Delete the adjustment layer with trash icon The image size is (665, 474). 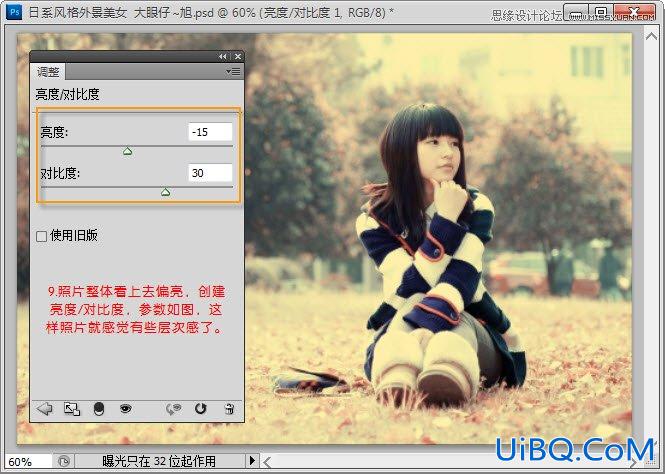229,409
